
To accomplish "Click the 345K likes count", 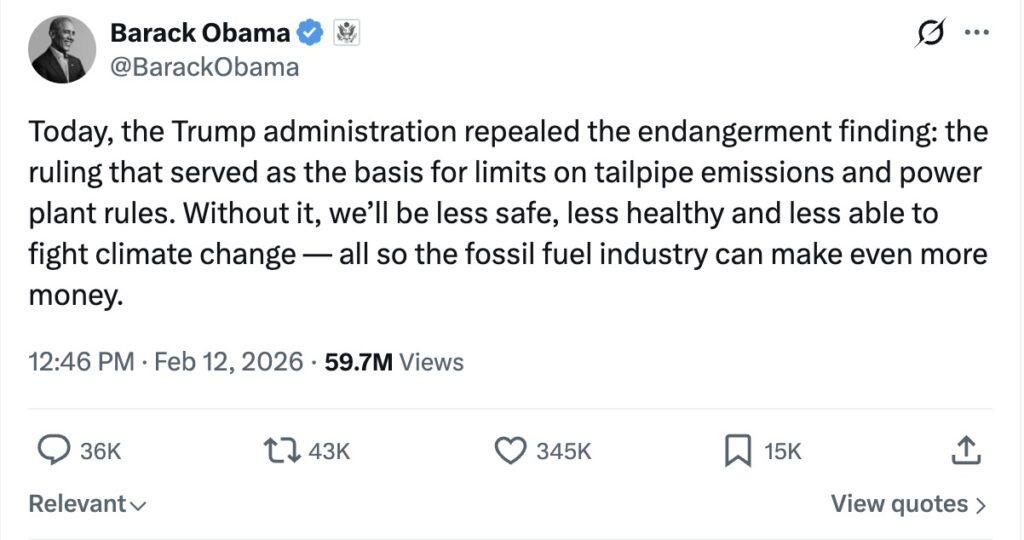I will tap(564, 452).
